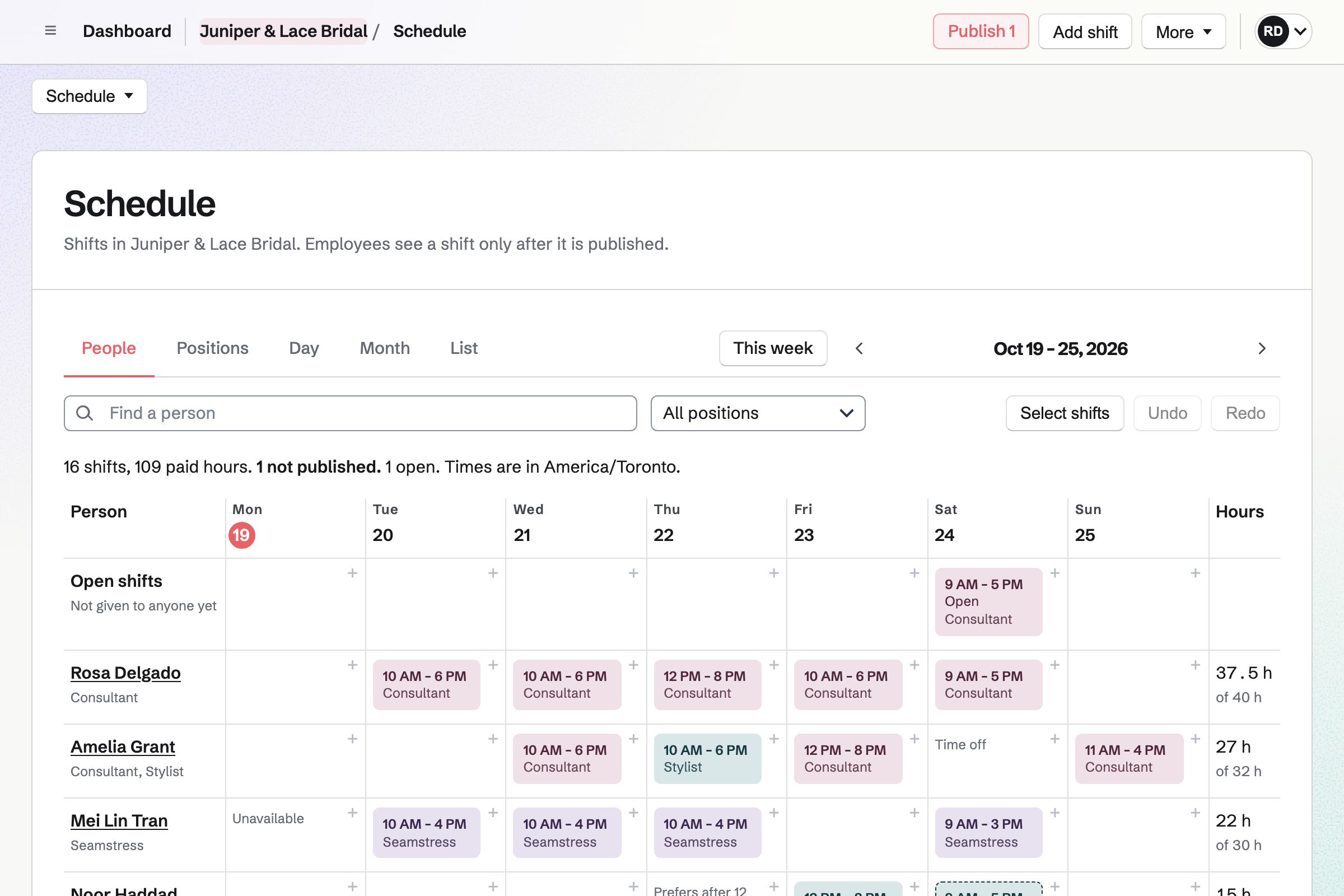The image size is (1344, 896).
Task: Add shift for Amelia Grant on Saturday
Action: click(1055, 739)
